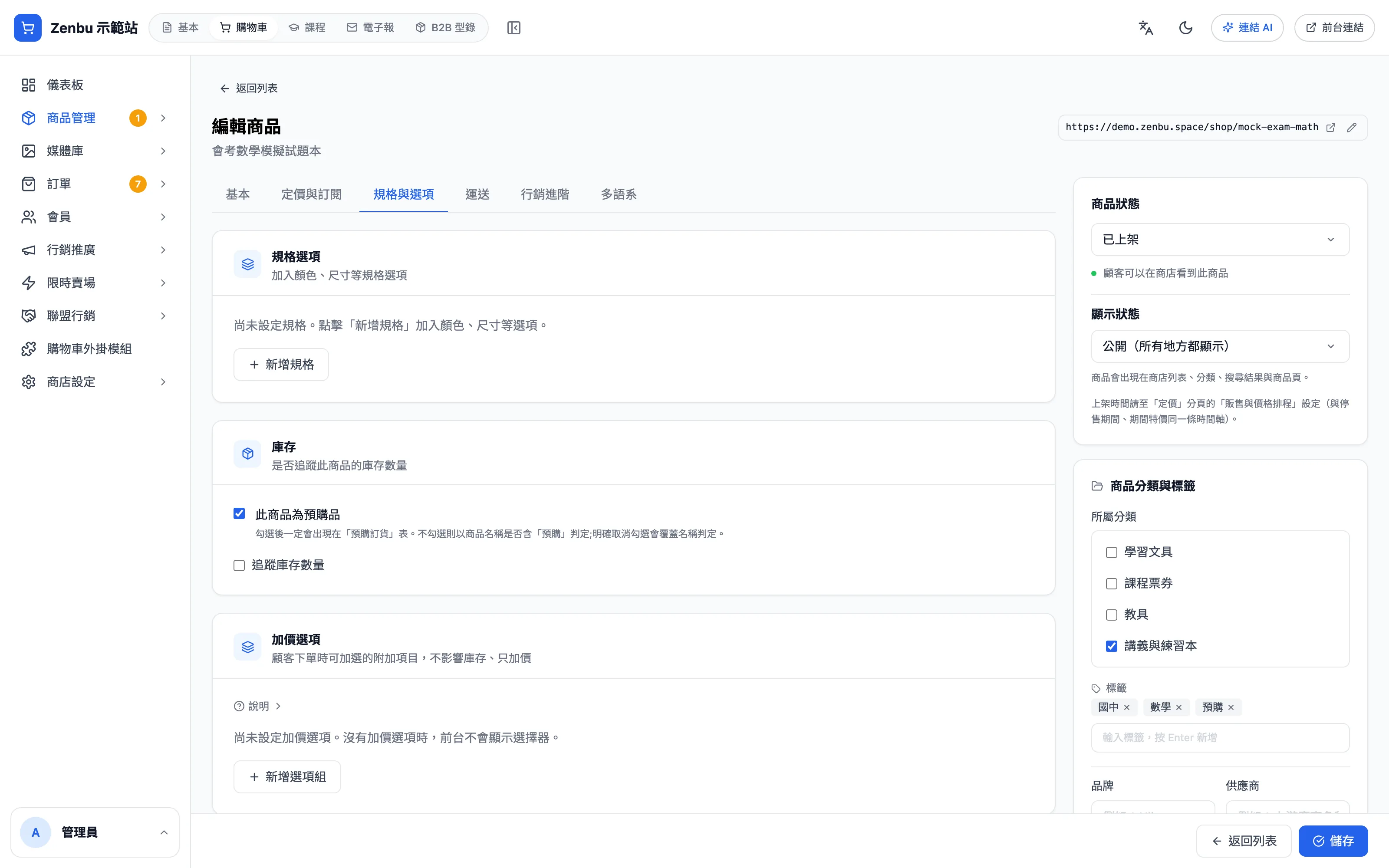Click 新增選項組 button

(287, 777)
